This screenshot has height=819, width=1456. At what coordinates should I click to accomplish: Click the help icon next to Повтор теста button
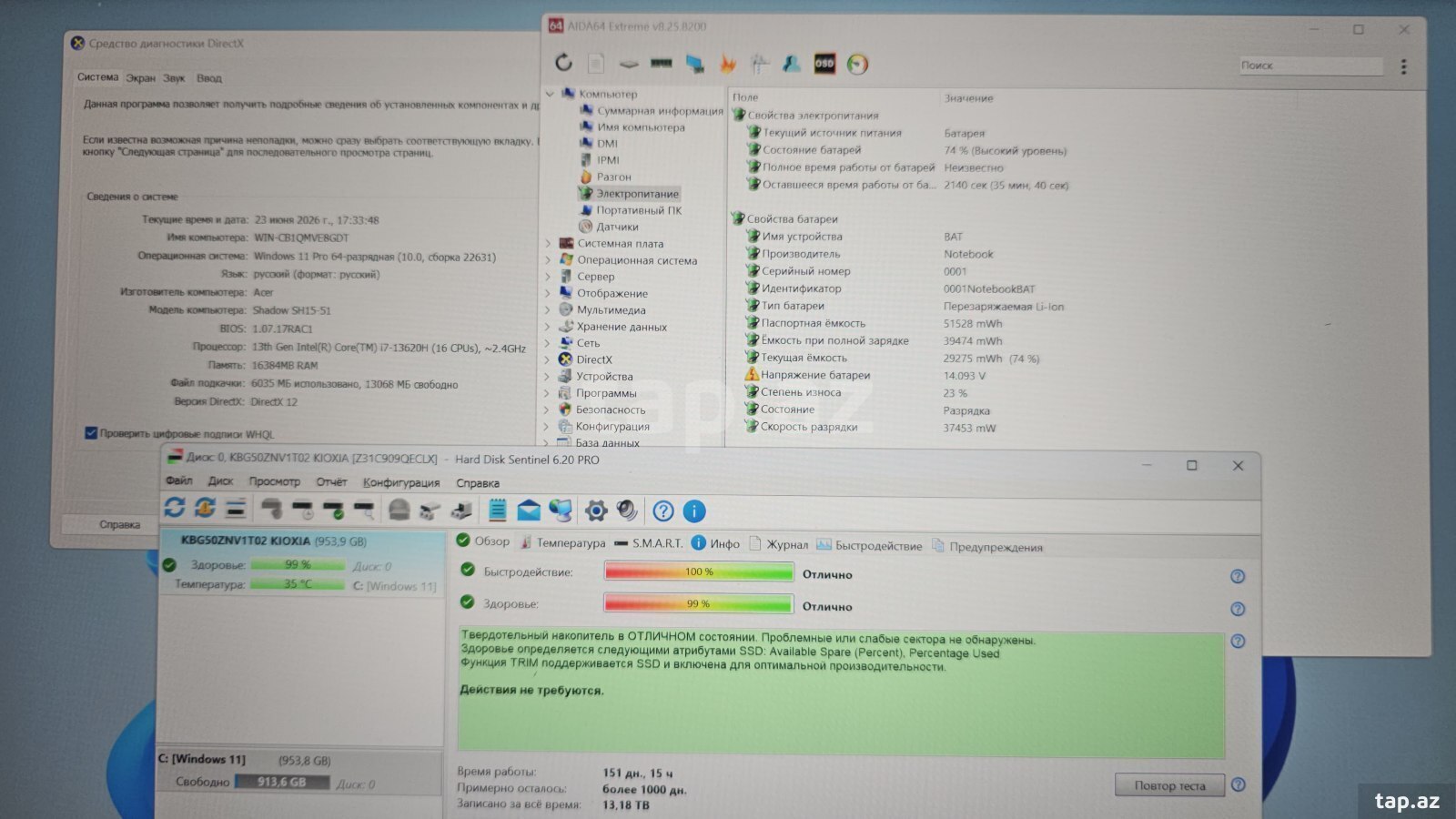click(x=1239, y=784)
